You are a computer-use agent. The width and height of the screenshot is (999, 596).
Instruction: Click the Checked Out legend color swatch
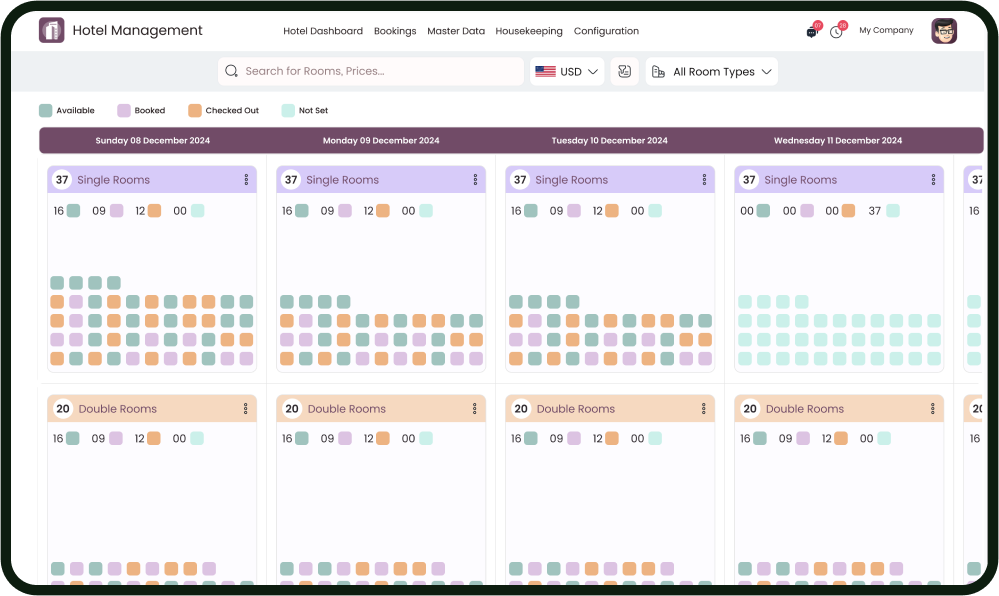[195, 111]
